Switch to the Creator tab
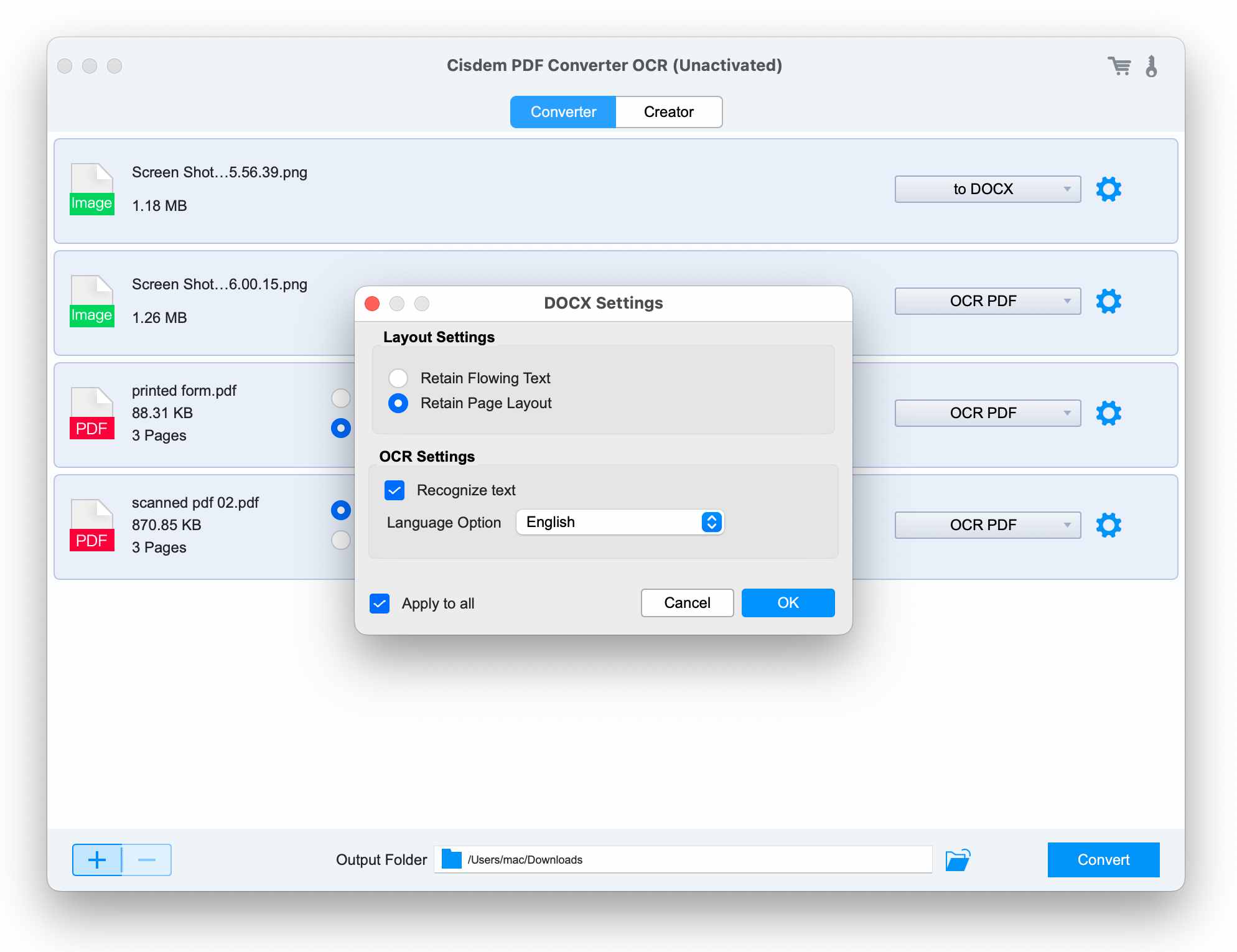 (668, 112)
